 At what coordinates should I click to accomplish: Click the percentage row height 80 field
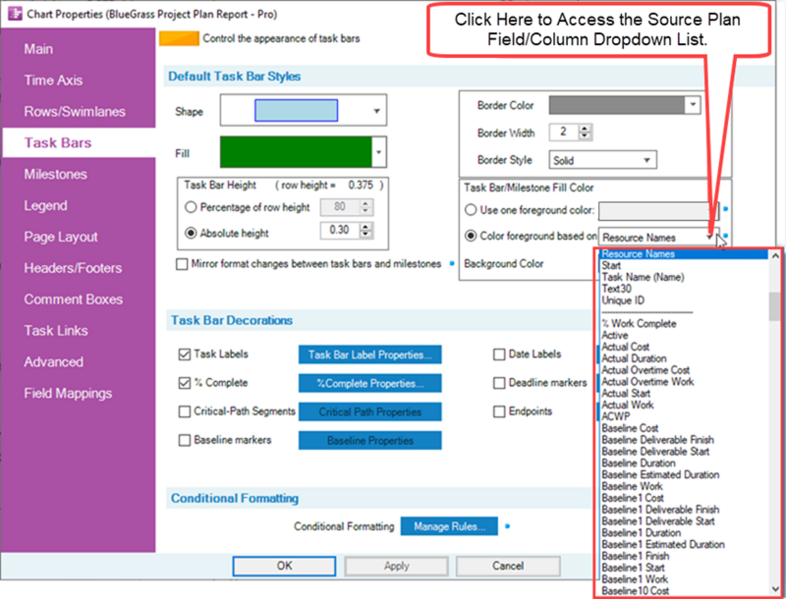pos(340,207)
